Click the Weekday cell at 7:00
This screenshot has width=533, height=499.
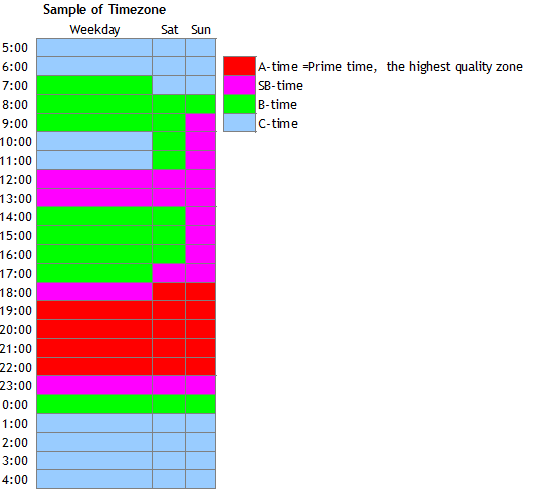click(94, 85)
